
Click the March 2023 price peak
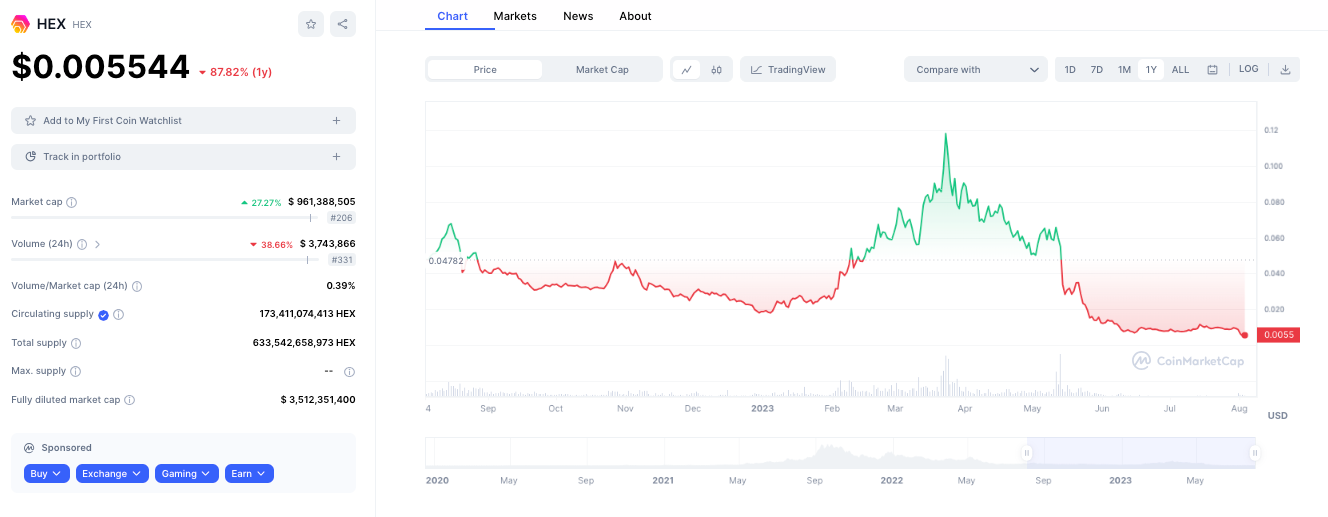point(945,133)
